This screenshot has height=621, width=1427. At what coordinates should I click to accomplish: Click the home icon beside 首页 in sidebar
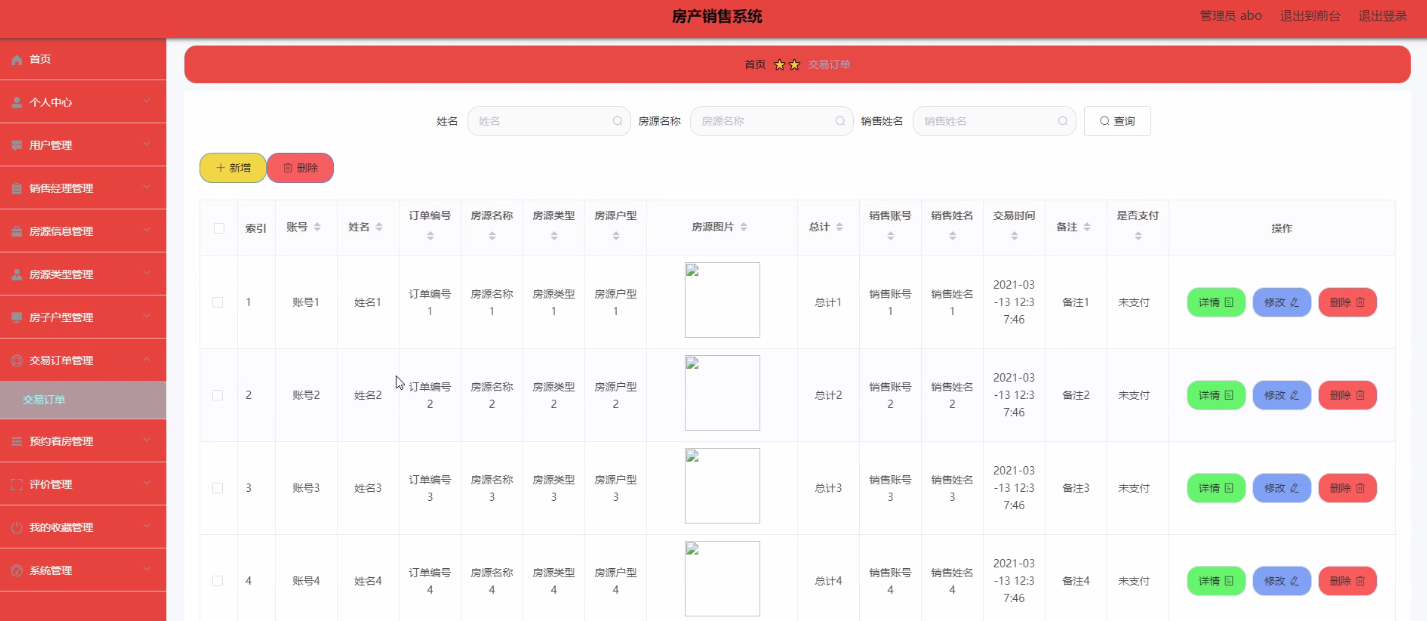(16, 60)
